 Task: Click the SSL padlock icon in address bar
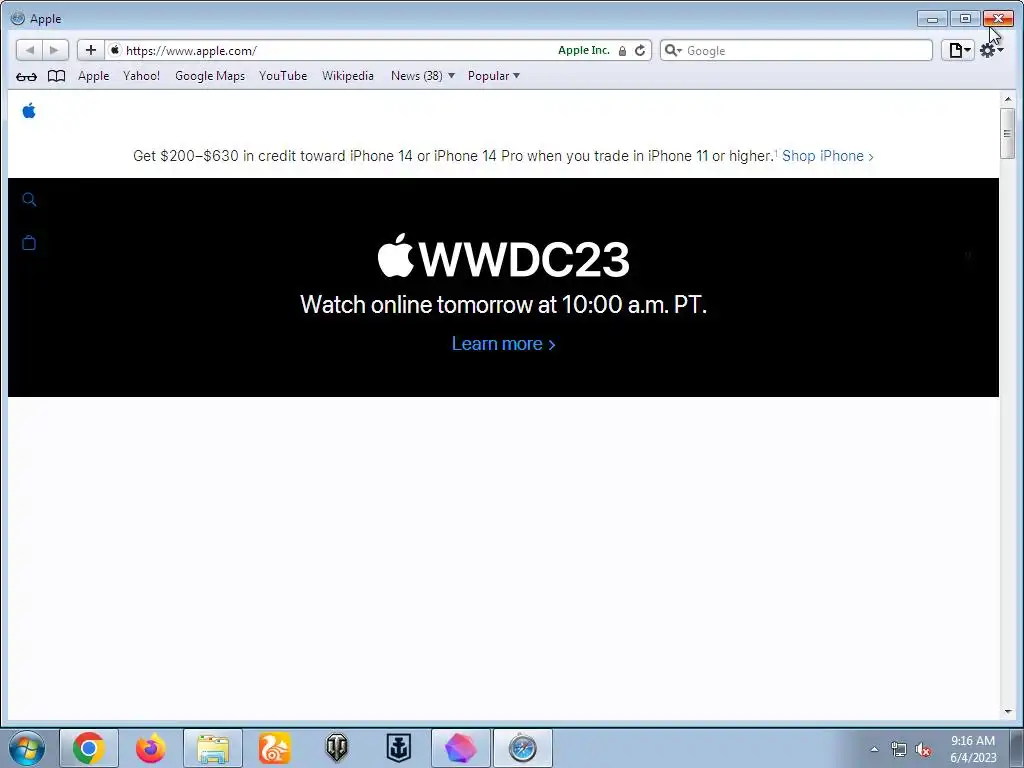tap(622, 51)
